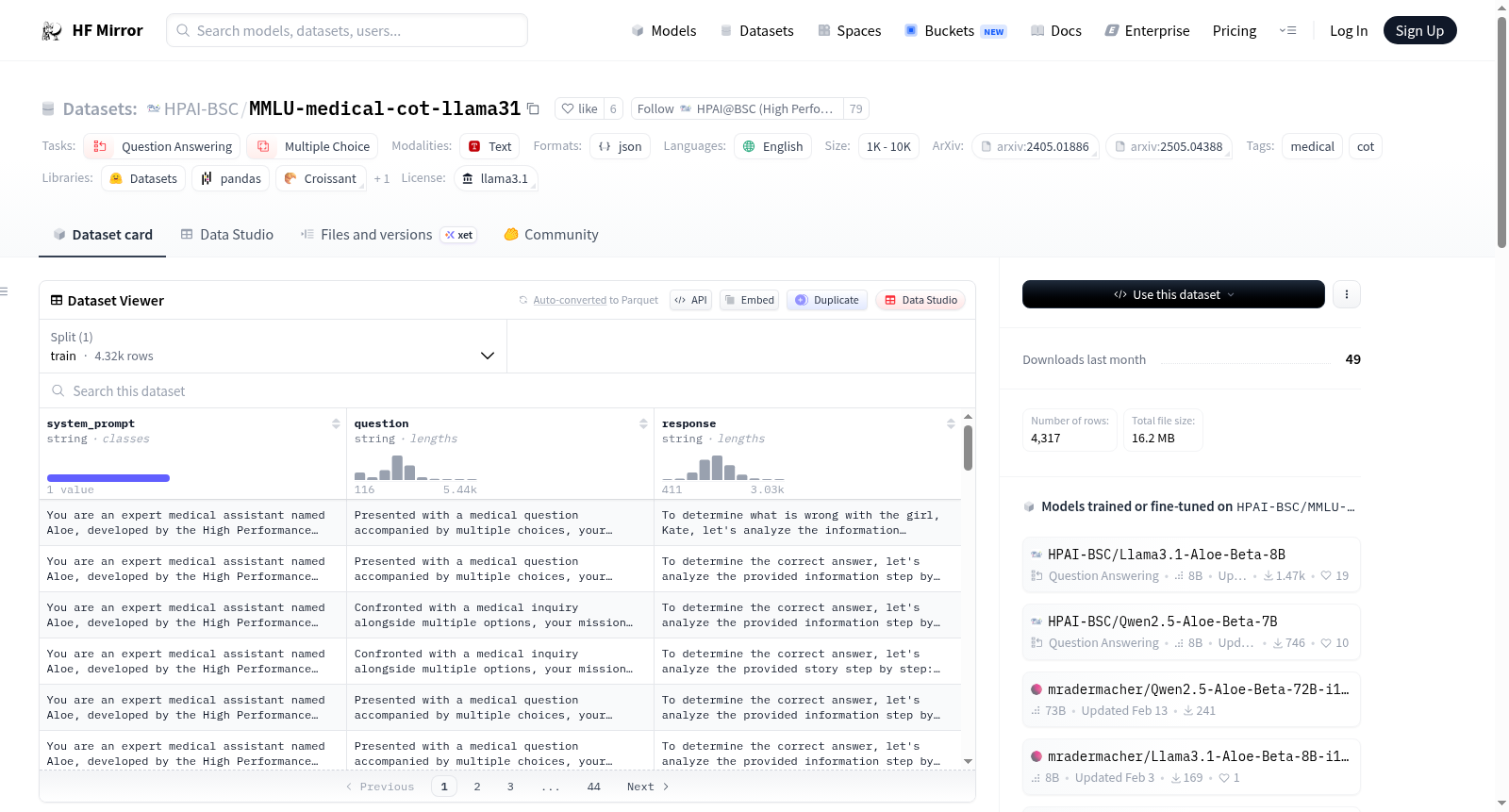Screen dimensions: 1509x812
Task: Open Enterprise in navigation
Action: [x=1147, y=31]
